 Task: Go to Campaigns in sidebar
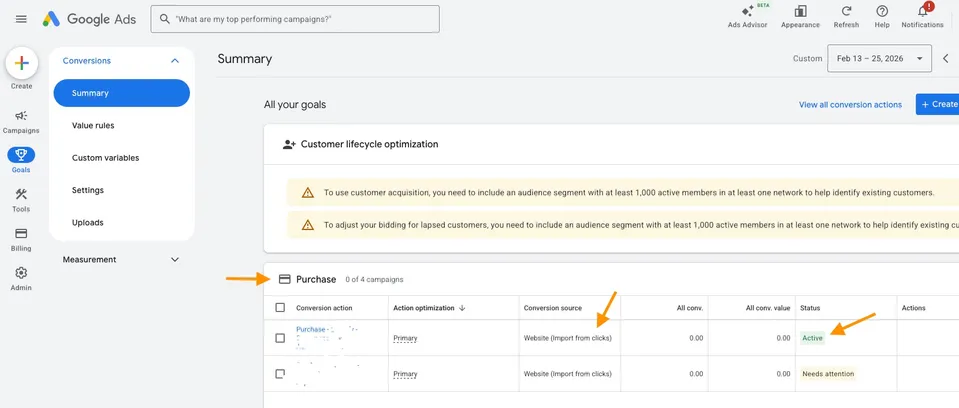pyautogui.click(x=21, y=122)
